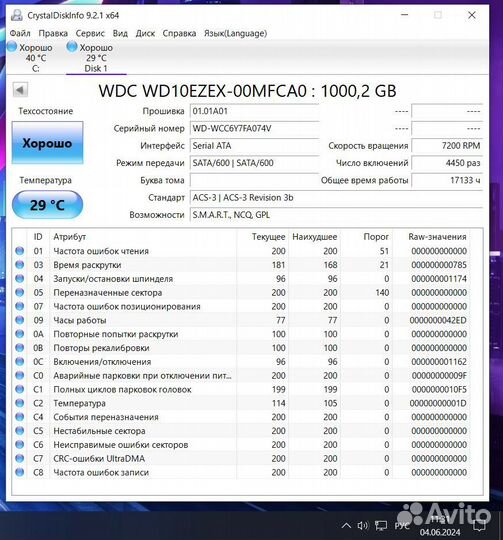The image size is (503, 540).
Task: Open the Диск menu
Action: tap(145, 33)
